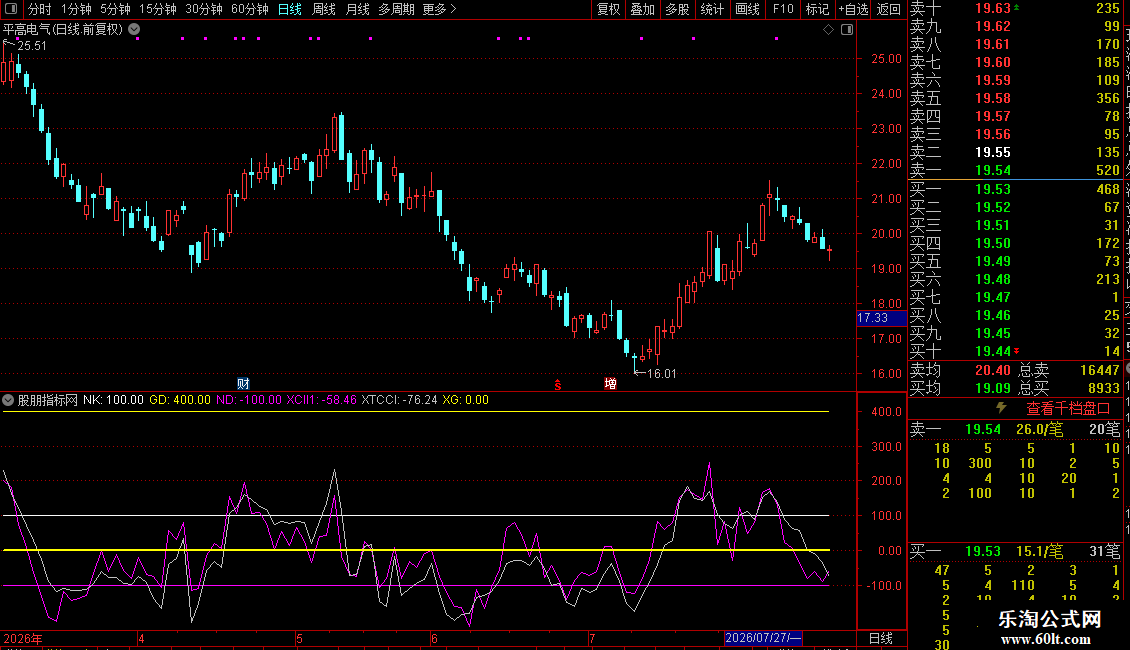Image resolution: width=1130 pixels, height=650 pixels.
Task: Add stock to watchlist via +自选
Action: [x=854, y=9]
